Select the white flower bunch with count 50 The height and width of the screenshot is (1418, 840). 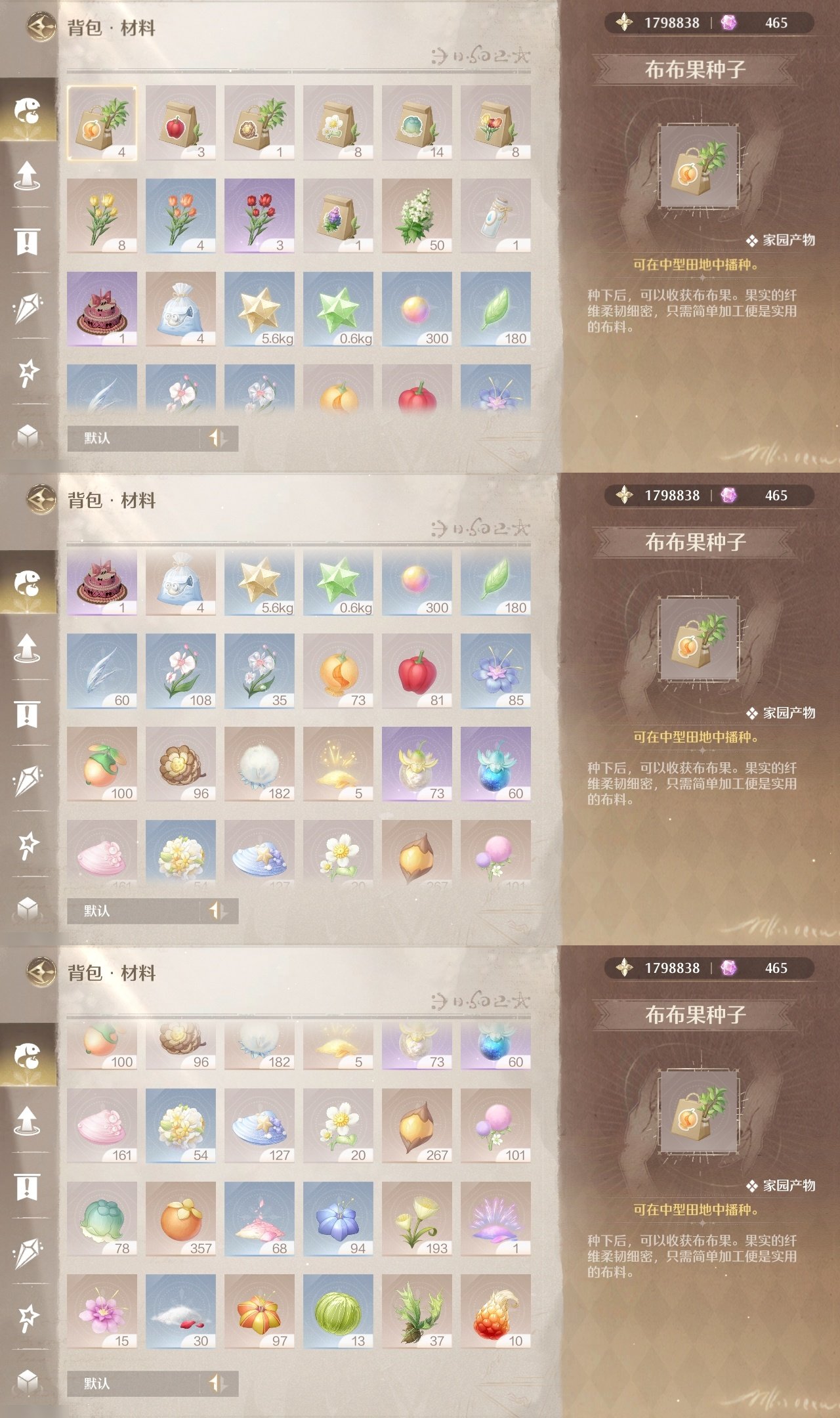pyautogui.click(x=417, y=216)
